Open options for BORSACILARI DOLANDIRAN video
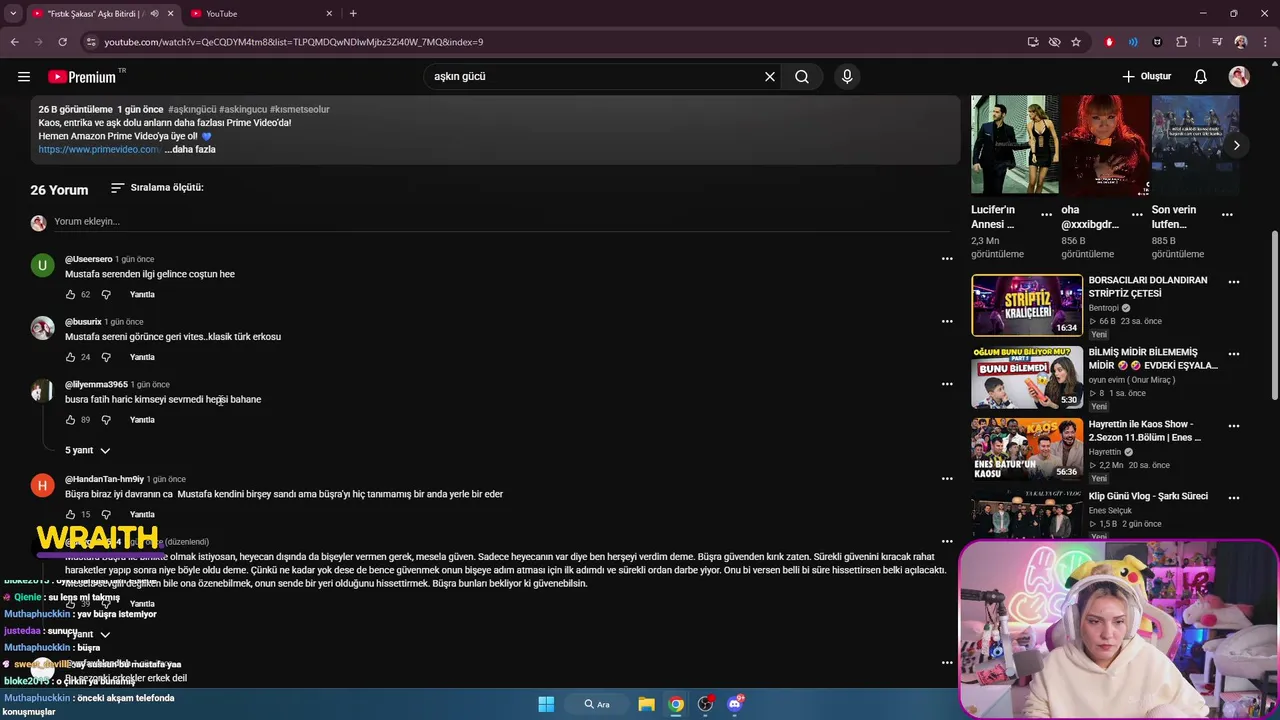Screen dimensions: 1280x720 click(1234, 282)
